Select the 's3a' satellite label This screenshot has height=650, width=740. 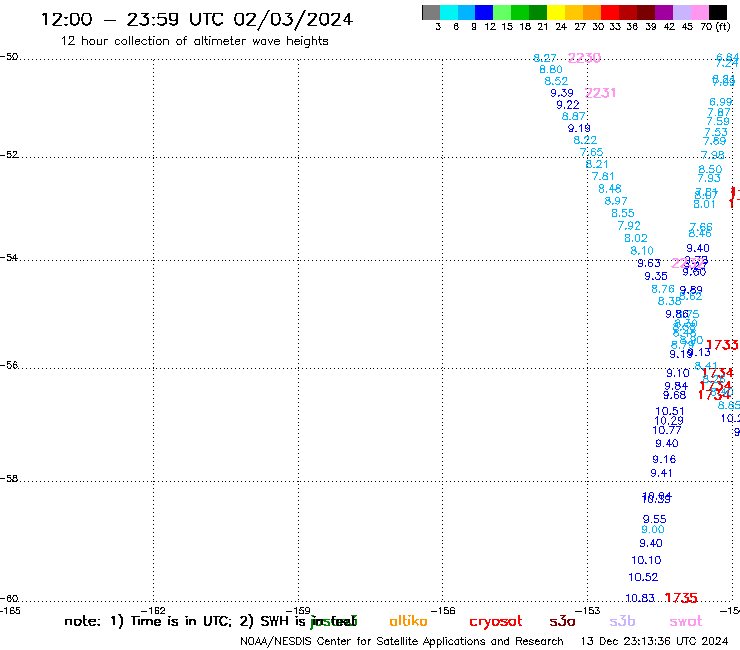(x=562, y=621)
